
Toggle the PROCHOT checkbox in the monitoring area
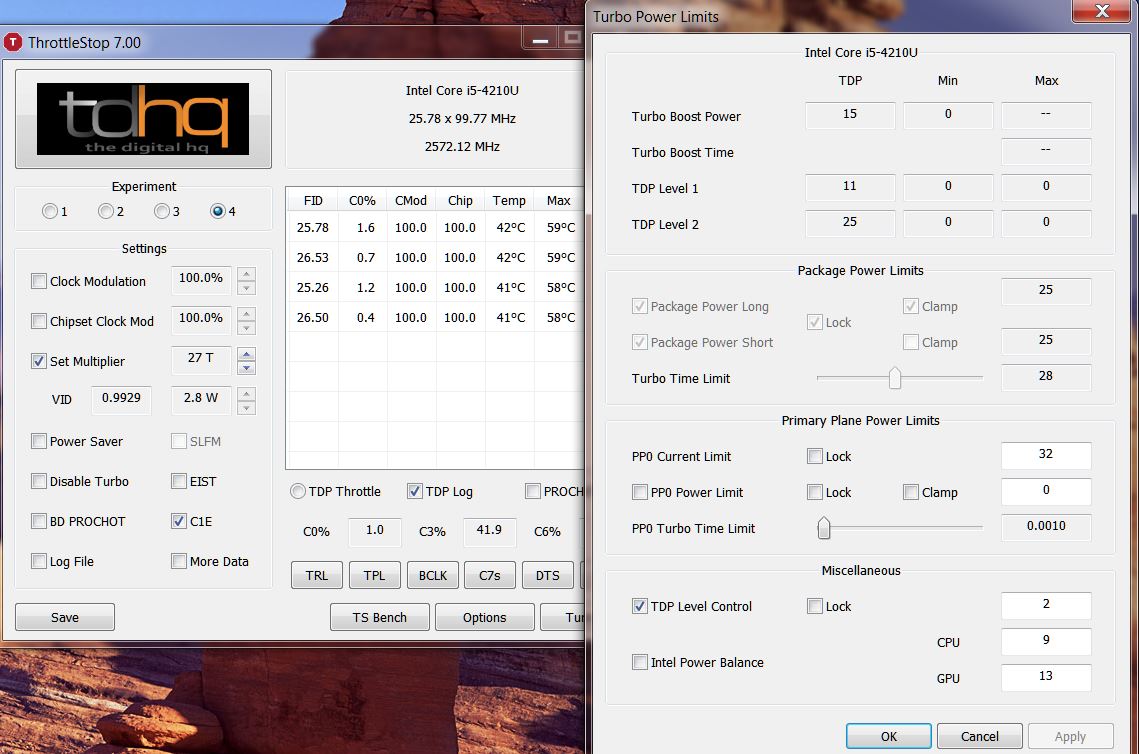tap(532, 491)
